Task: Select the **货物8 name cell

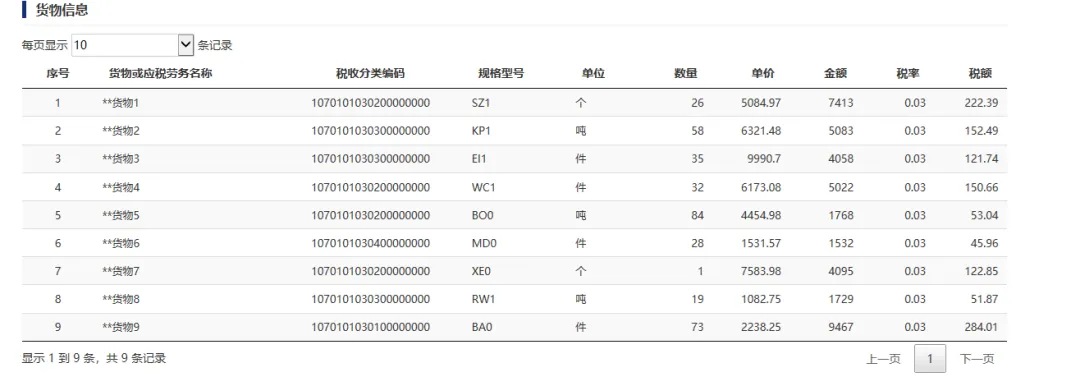Action: tap(121, 299)
